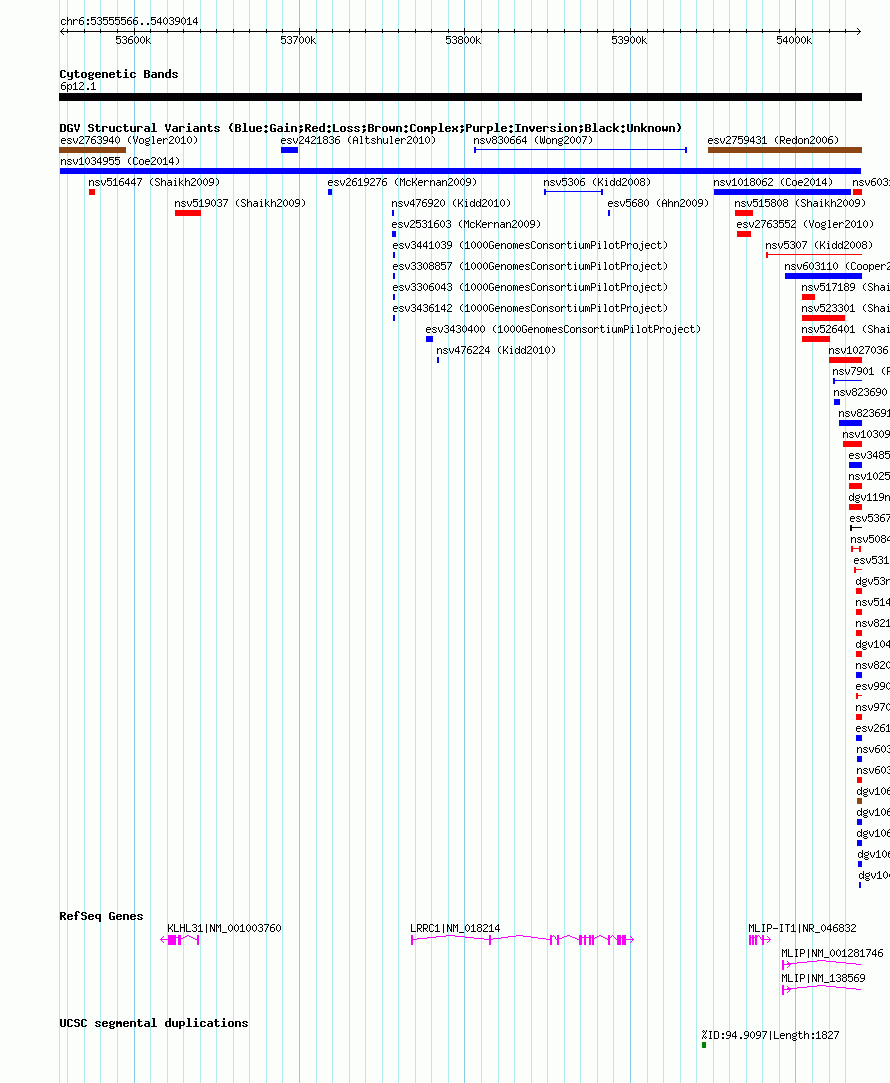Click the DGV Structural Variants track title
This screenshot has height=1083, width=890.
(371, 128)
